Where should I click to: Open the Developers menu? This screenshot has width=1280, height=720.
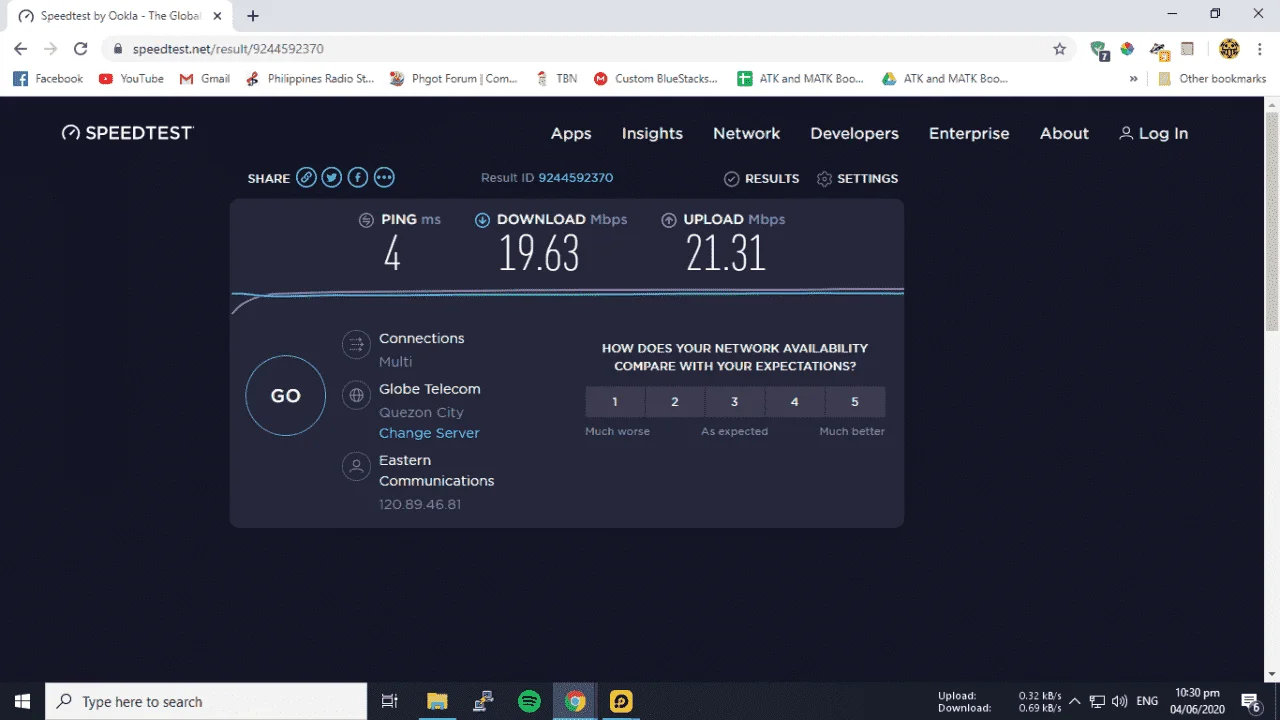click(854, 133)
